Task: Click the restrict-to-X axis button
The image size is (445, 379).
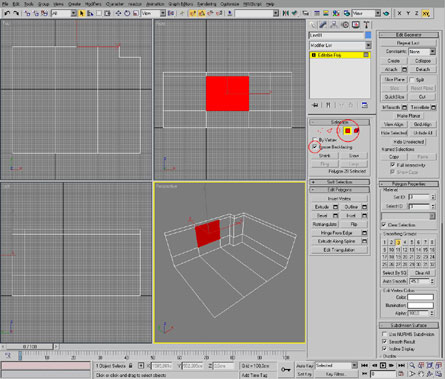Action: click(399, 13)
